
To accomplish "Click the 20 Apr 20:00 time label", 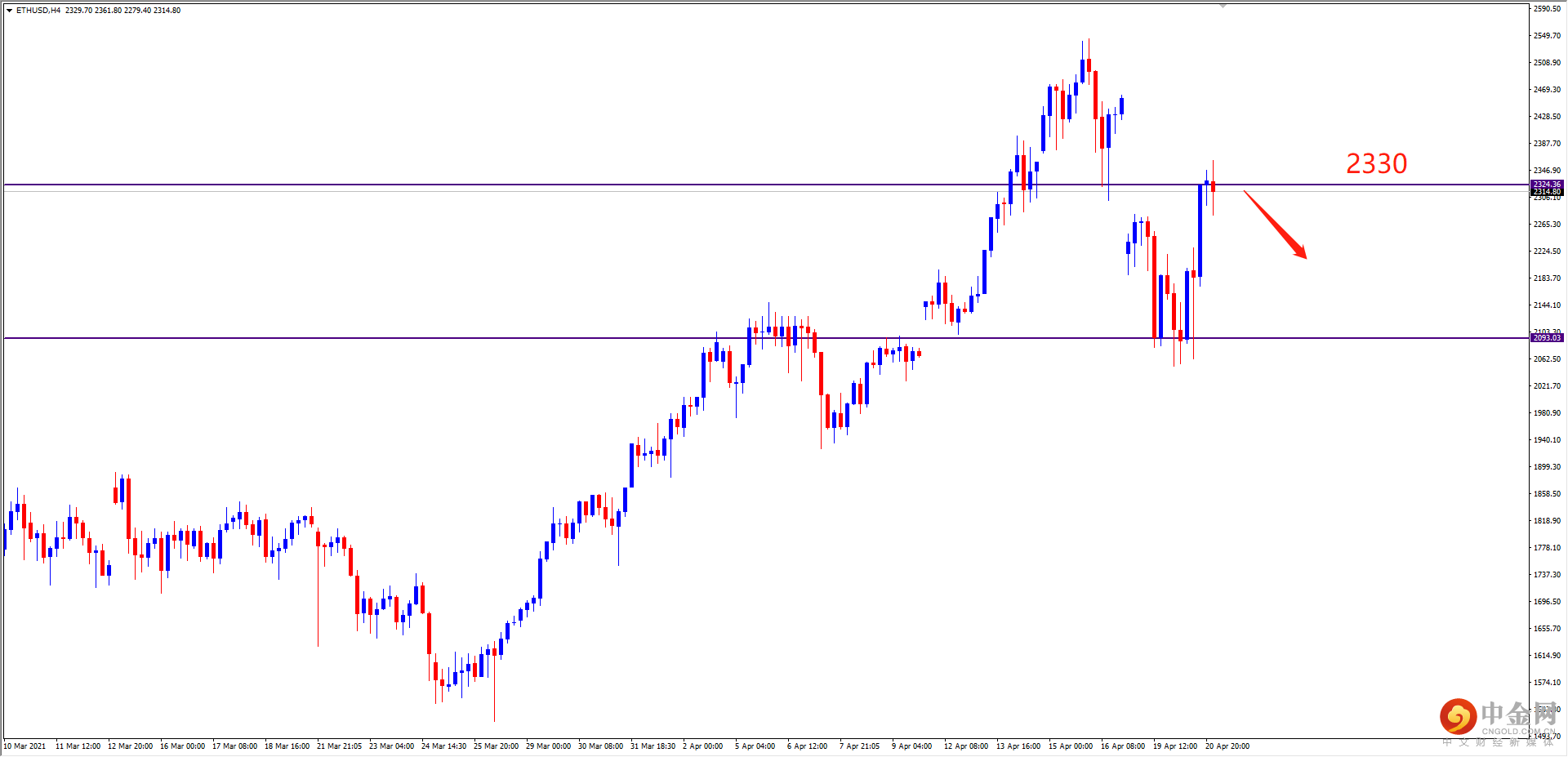I will tap(1227, 746).
